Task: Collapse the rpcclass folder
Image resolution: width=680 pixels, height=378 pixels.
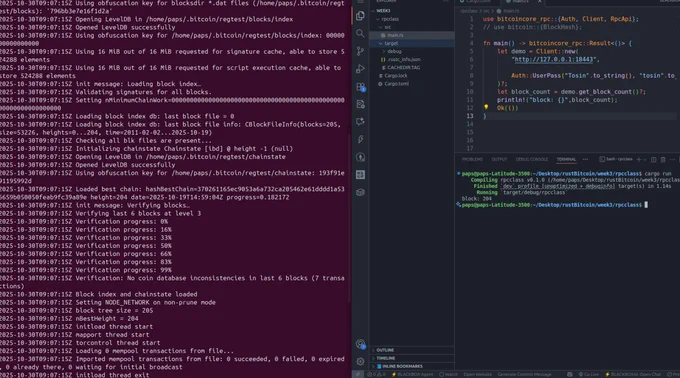Action: pyautogui.click(x=412, y=19)
